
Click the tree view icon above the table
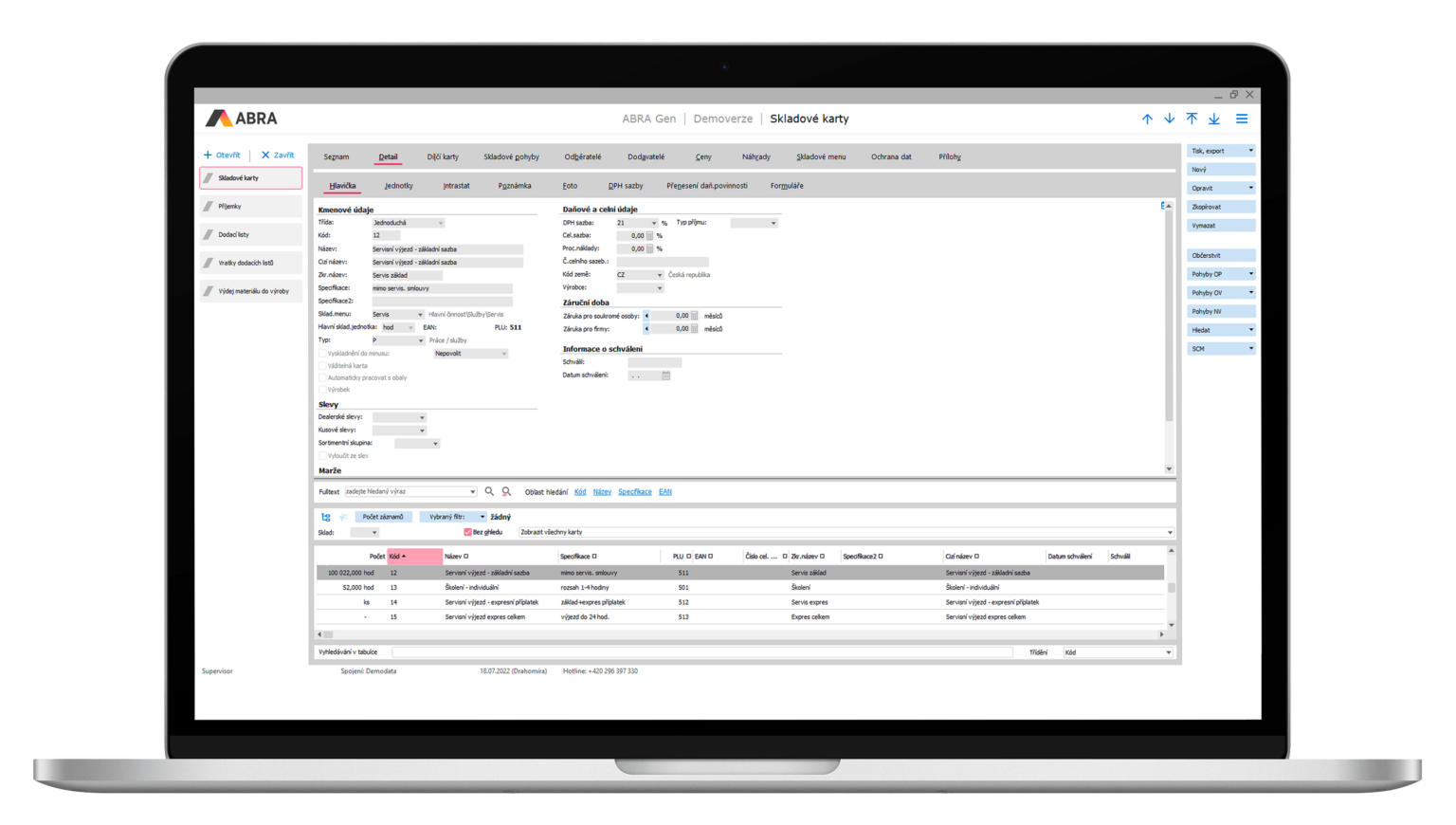pyautogui.click(x=326, y=517)
